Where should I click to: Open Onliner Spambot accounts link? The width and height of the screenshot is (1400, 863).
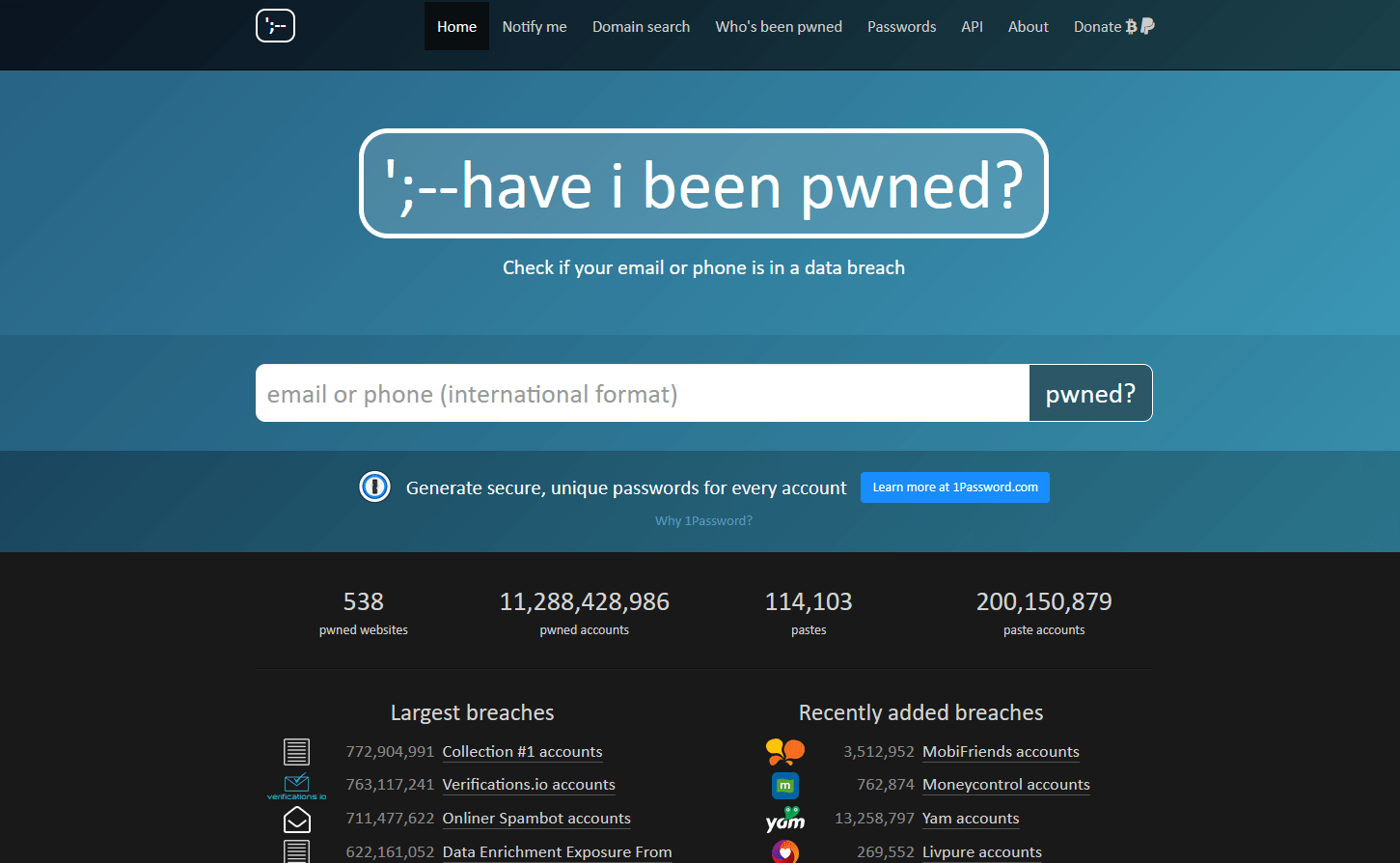point(536,819)
